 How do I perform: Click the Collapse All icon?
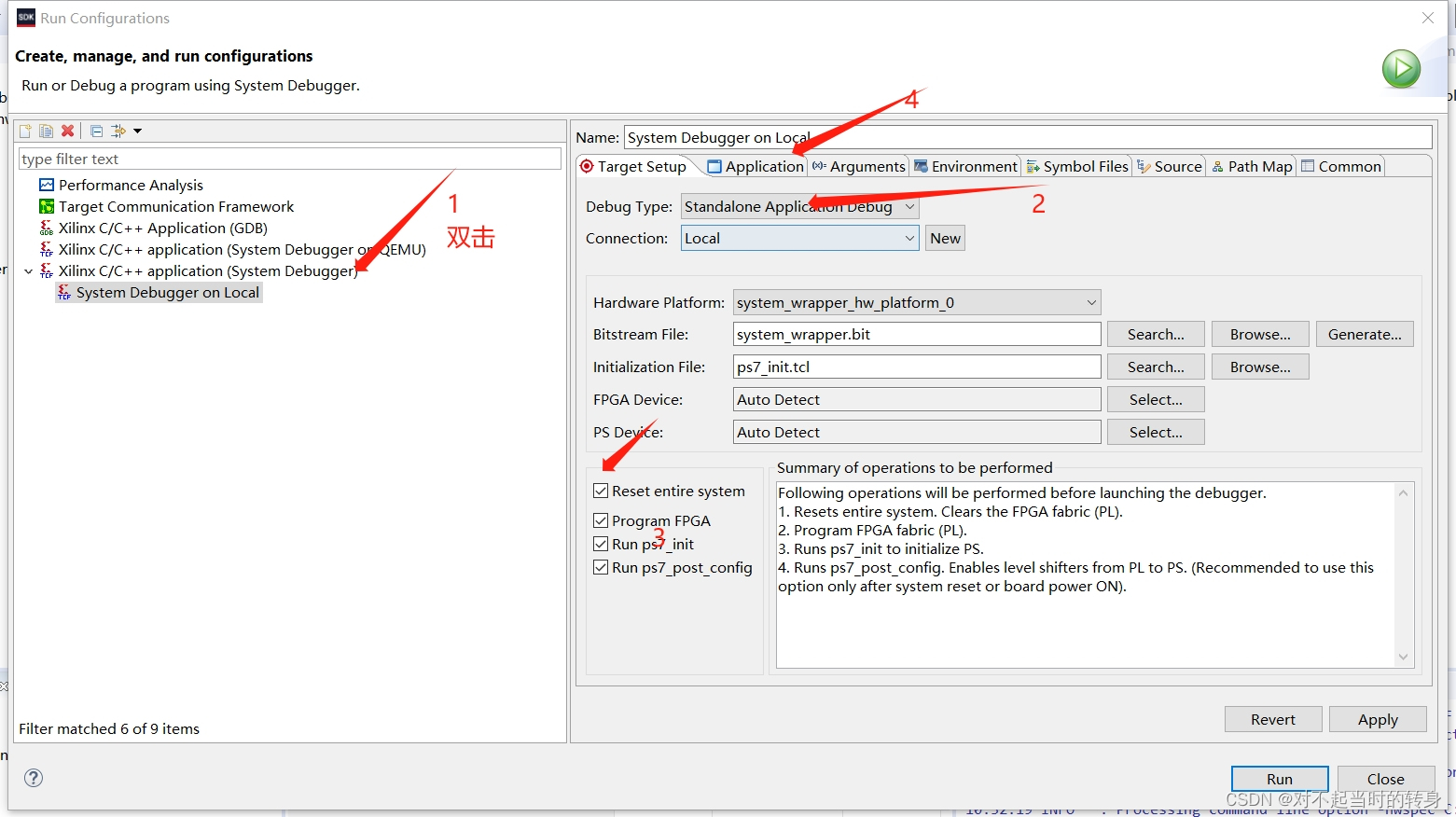96,131
